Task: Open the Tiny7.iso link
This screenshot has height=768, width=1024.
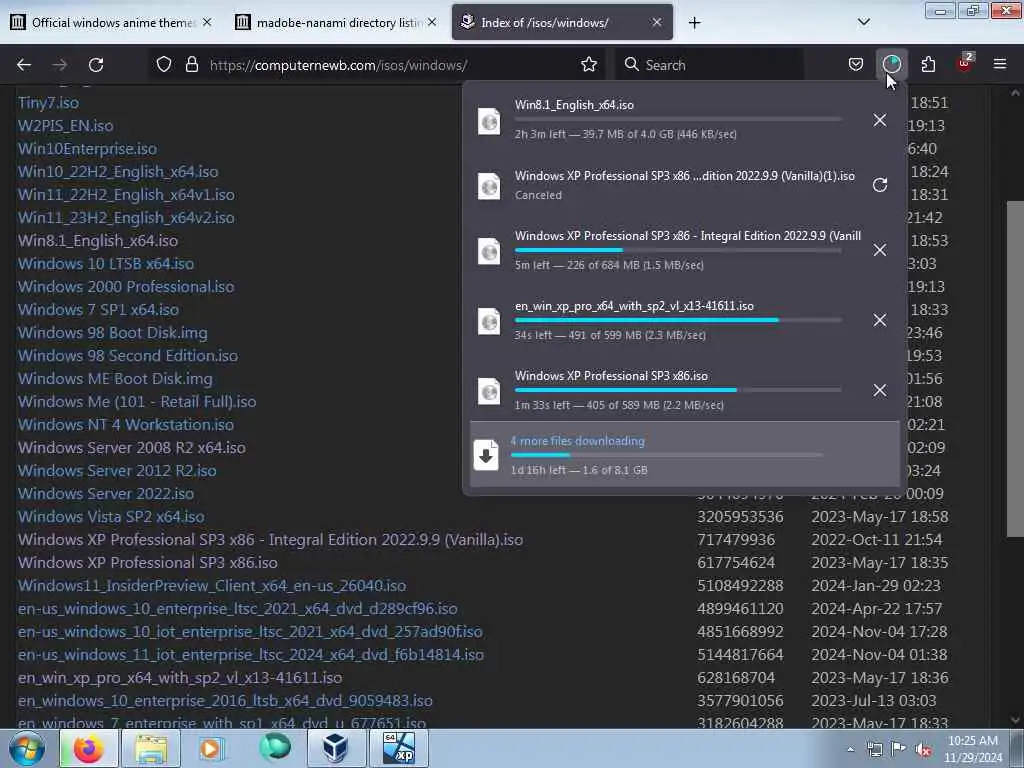Action: coord(48,103)
